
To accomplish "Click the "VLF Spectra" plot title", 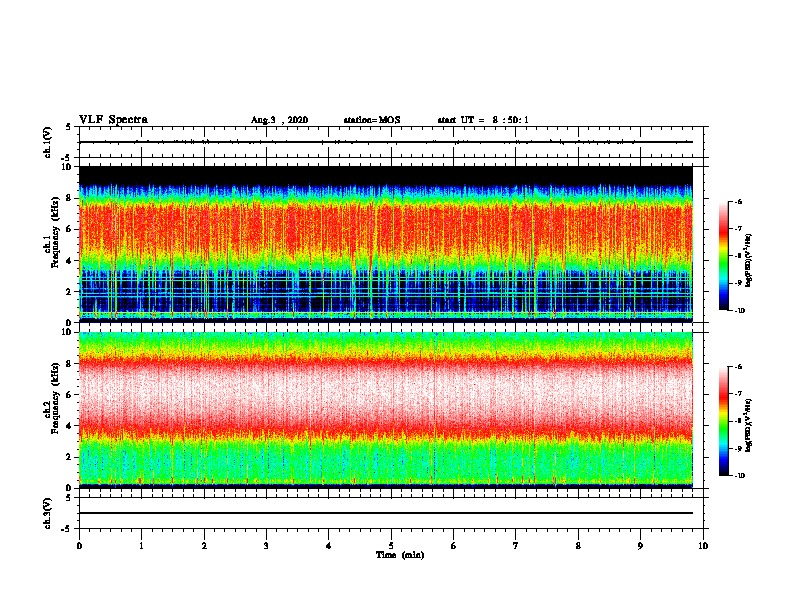I will click(x=113, y=120).
